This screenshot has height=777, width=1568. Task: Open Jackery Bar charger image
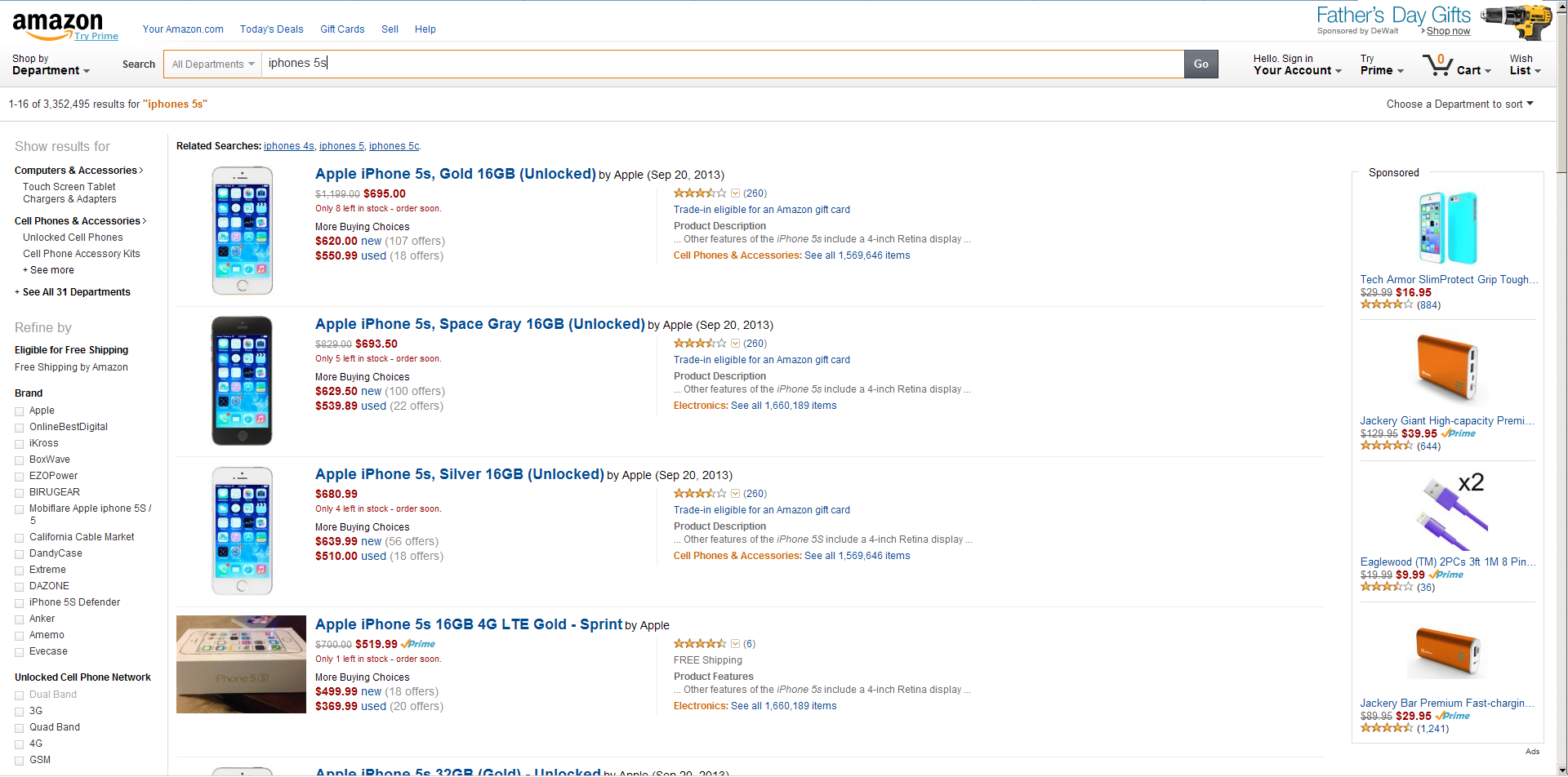1448,651
